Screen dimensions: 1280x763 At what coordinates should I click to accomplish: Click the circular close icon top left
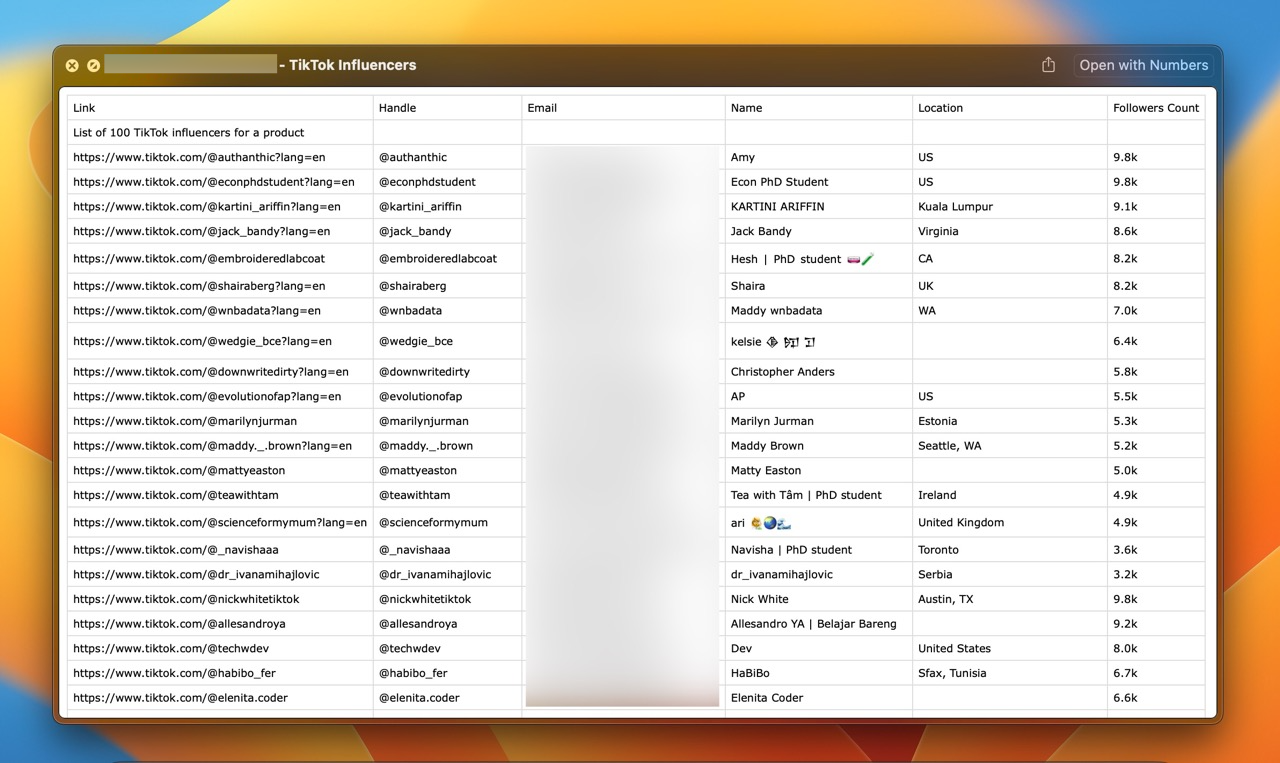point(72,65)
